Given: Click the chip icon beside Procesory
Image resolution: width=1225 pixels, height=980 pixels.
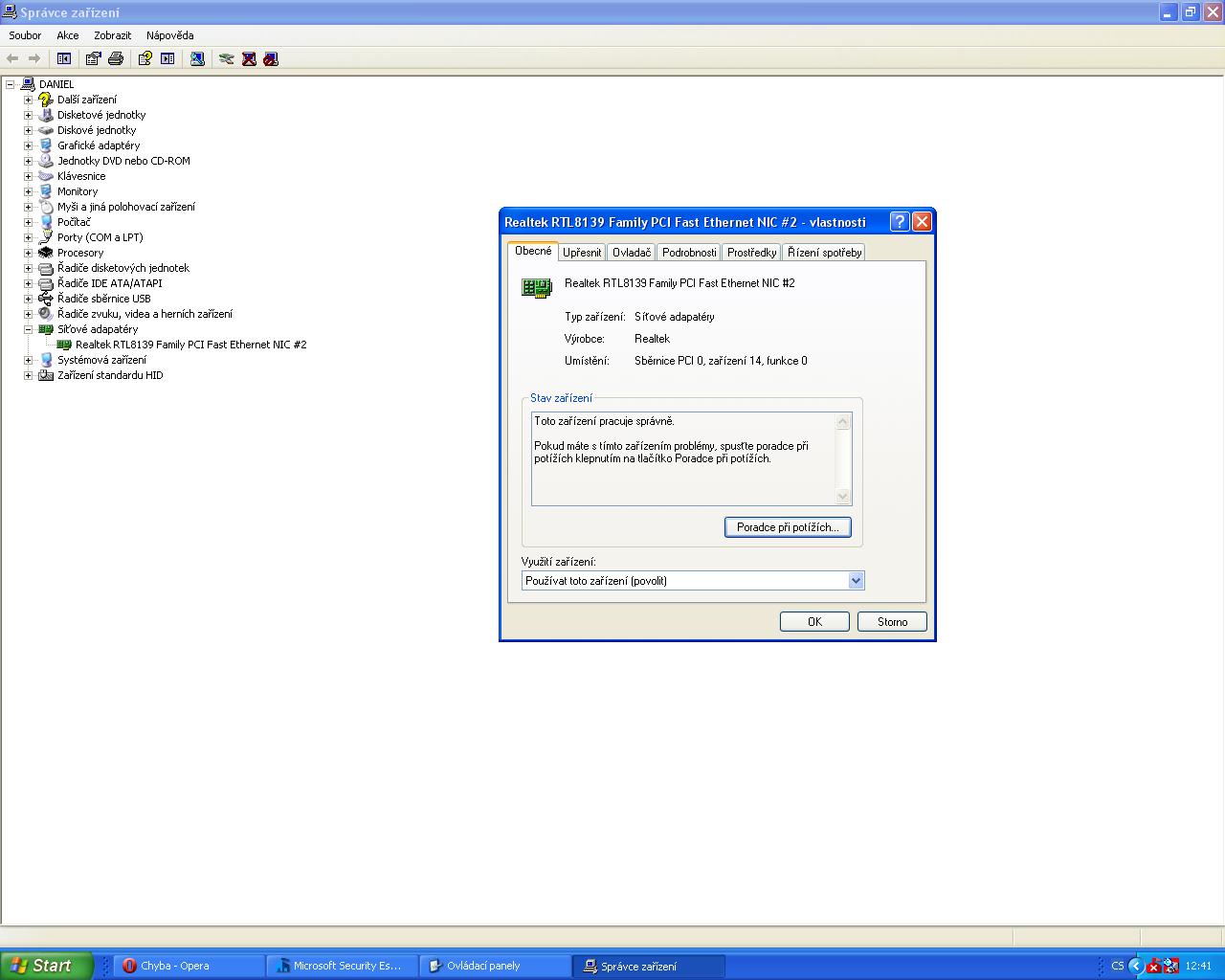Looking at the screenshot, I should click(x=46, y=253).
